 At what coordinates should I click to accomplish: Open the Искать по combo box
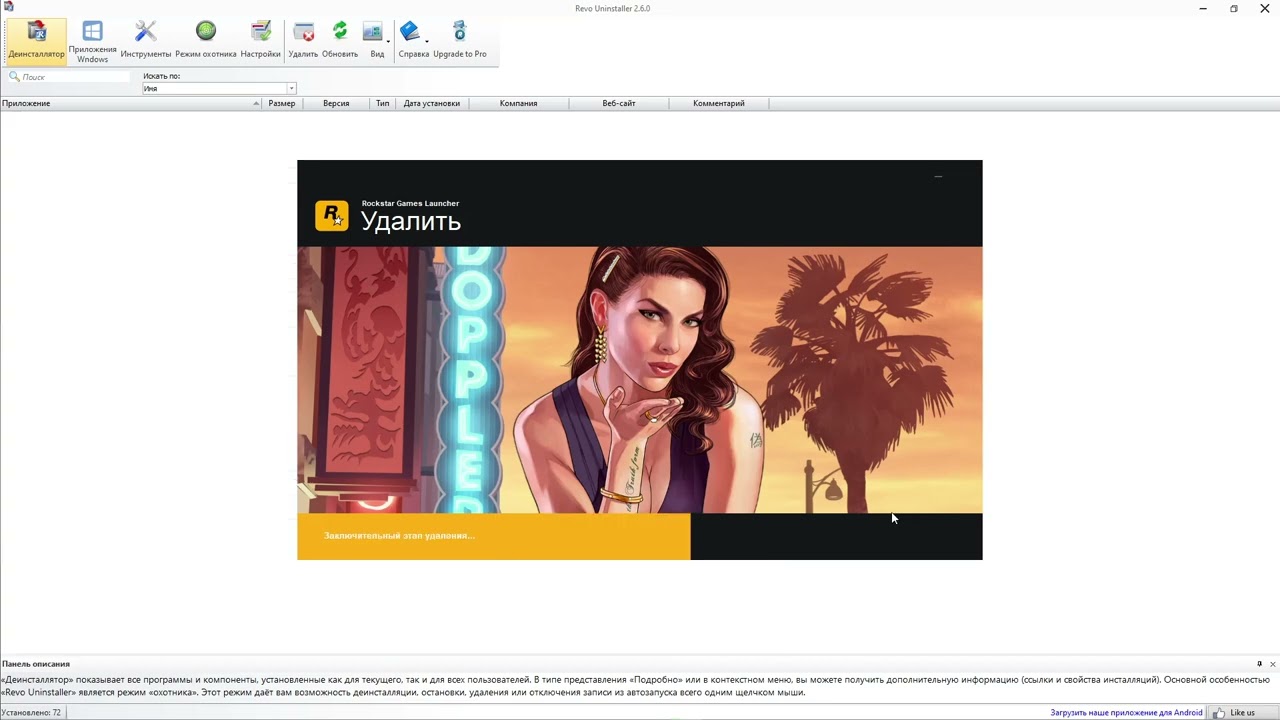219,88
